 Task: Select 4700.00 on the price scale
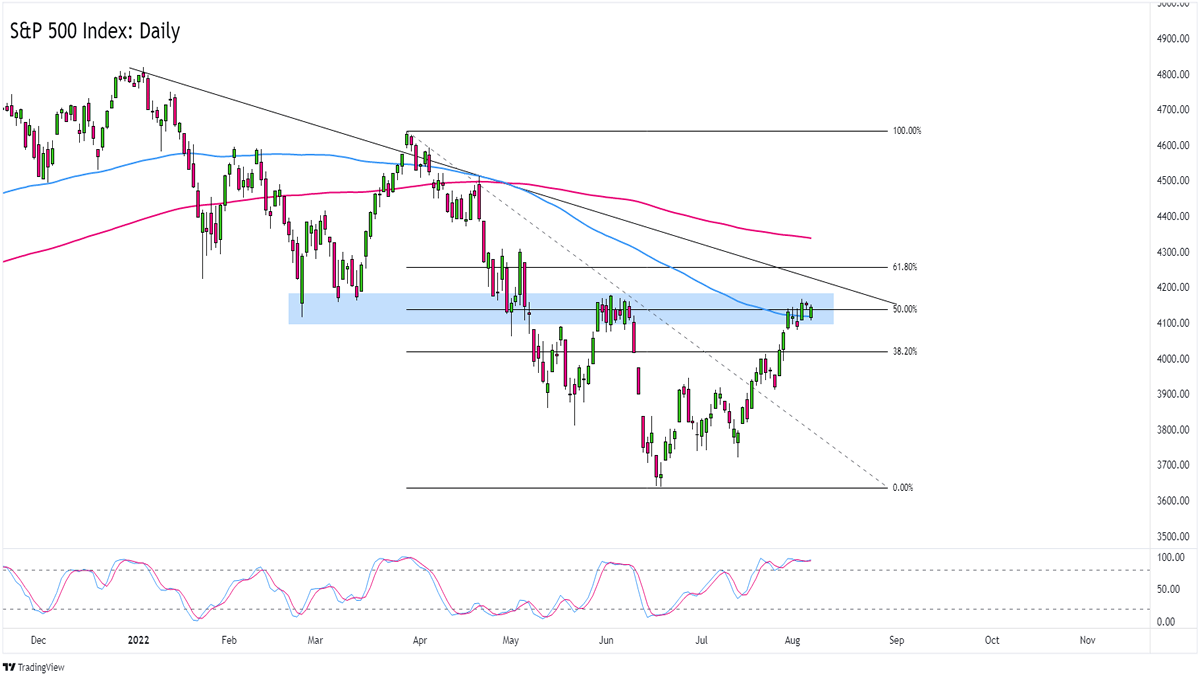[x=1172, y=110]
